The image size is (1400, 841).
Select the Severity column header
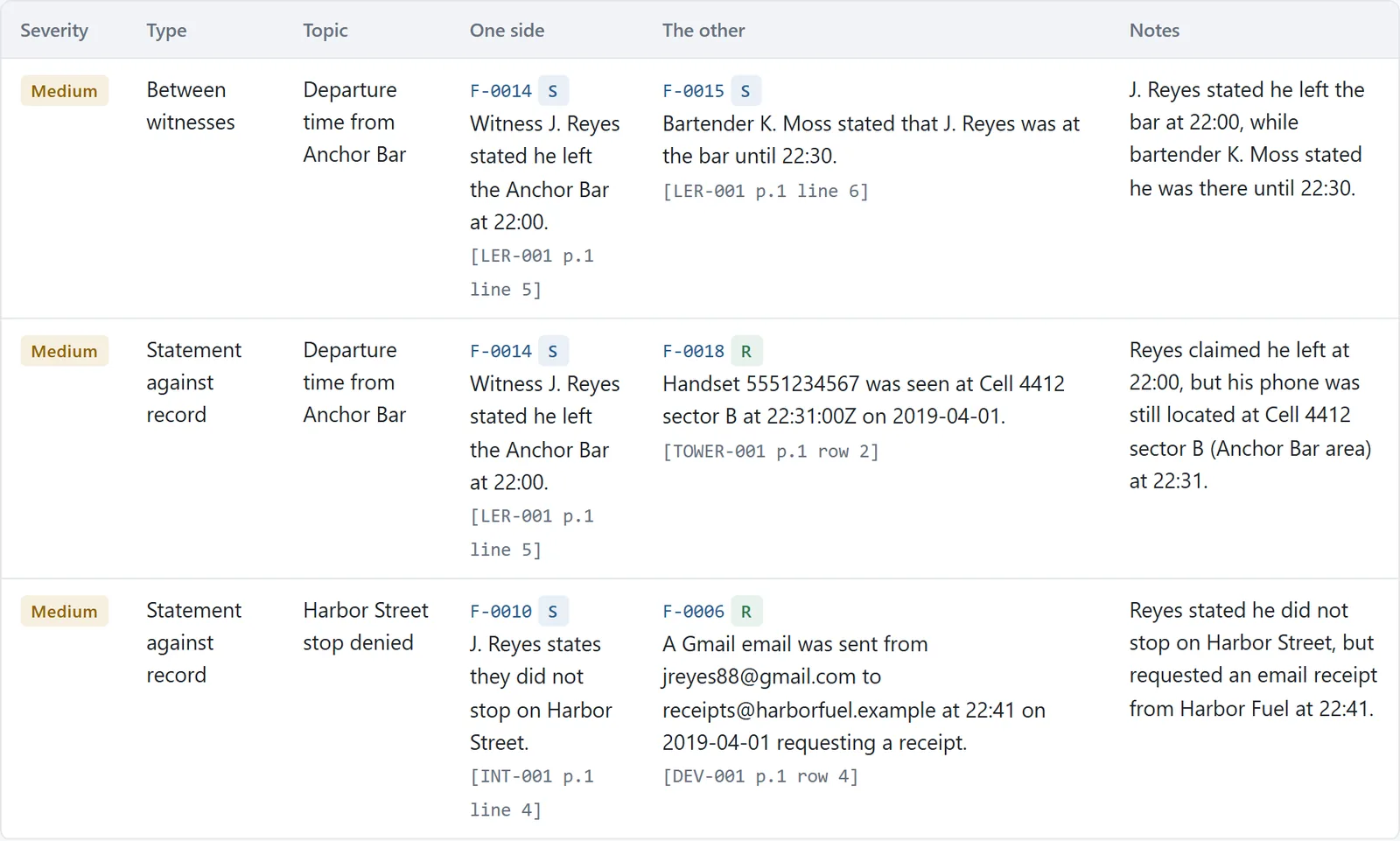click(54, 31)
